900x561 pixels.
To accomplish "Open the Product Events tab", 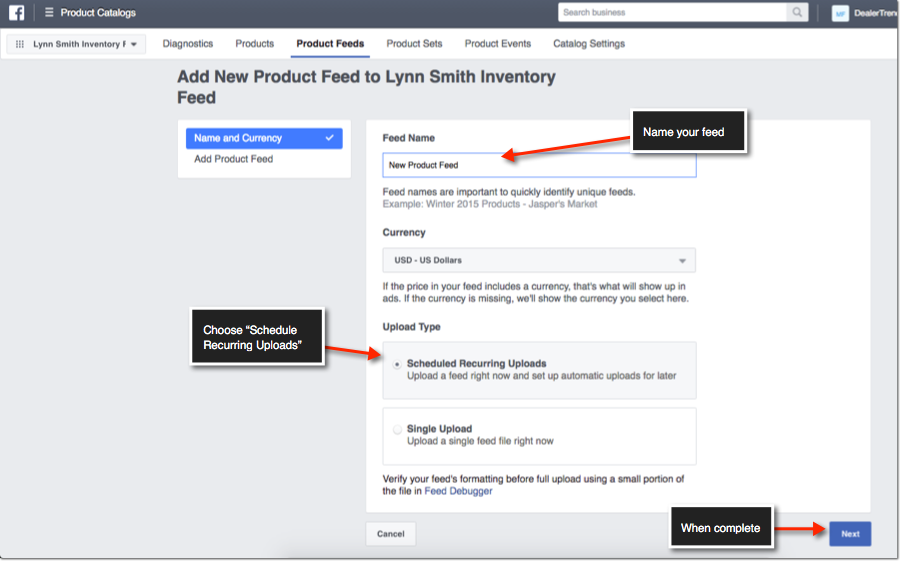I will coord(498,44).
